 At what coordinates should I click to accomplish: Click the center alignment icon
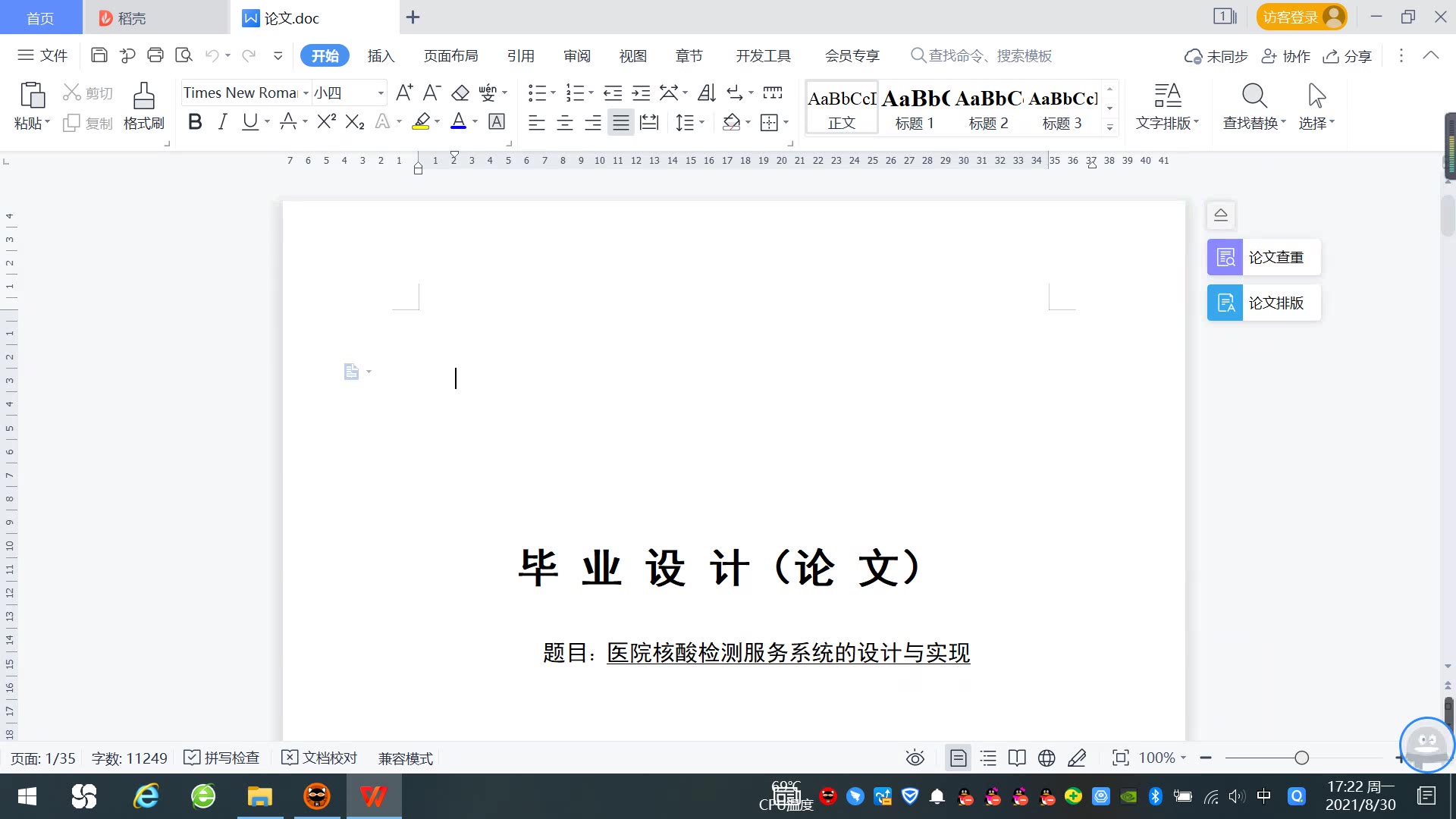[x=564, y=122]
